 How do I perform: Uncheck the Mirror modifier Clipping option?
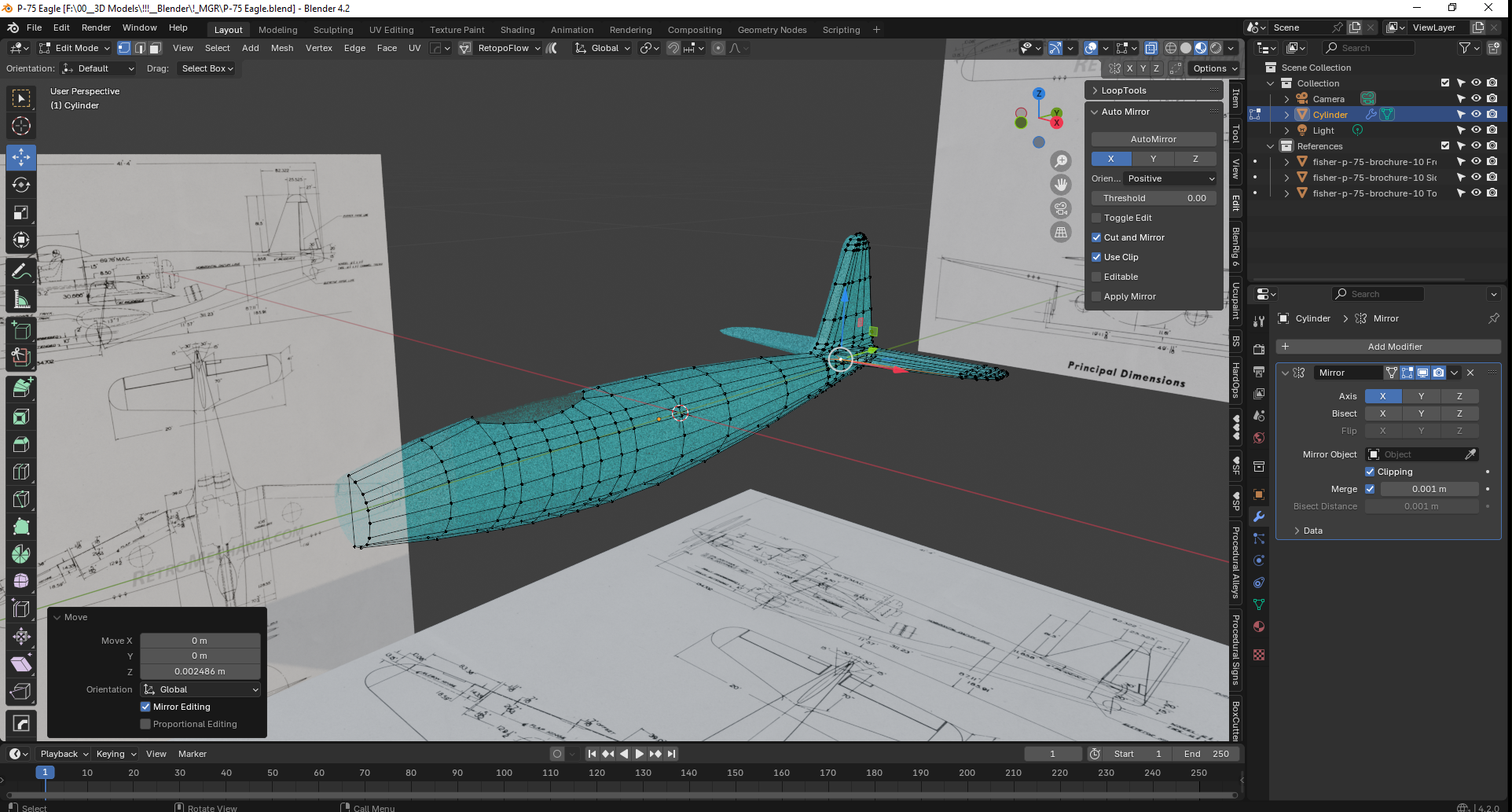pos(1370,472)
